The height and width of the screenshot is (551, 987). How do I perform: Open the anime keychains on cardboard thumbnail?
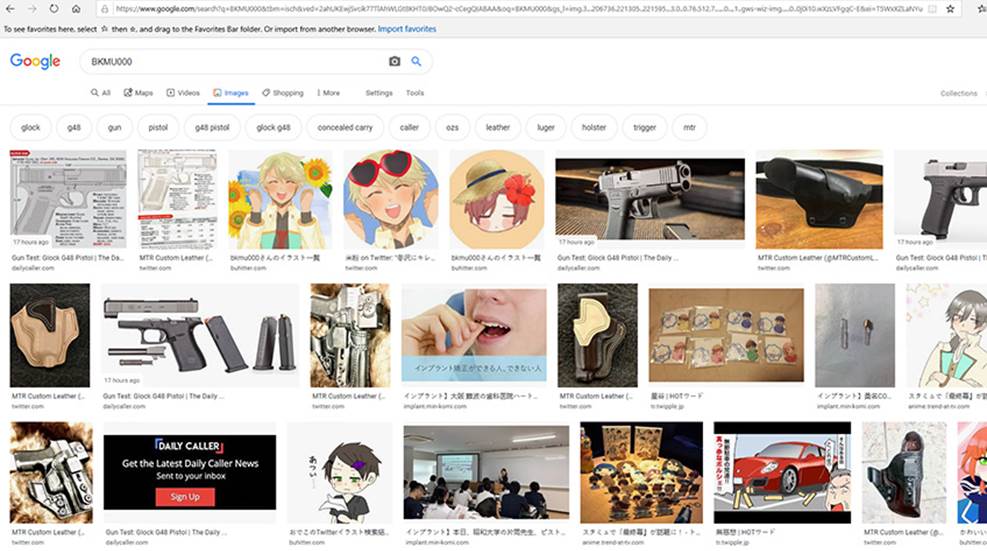tap(726, 335)
